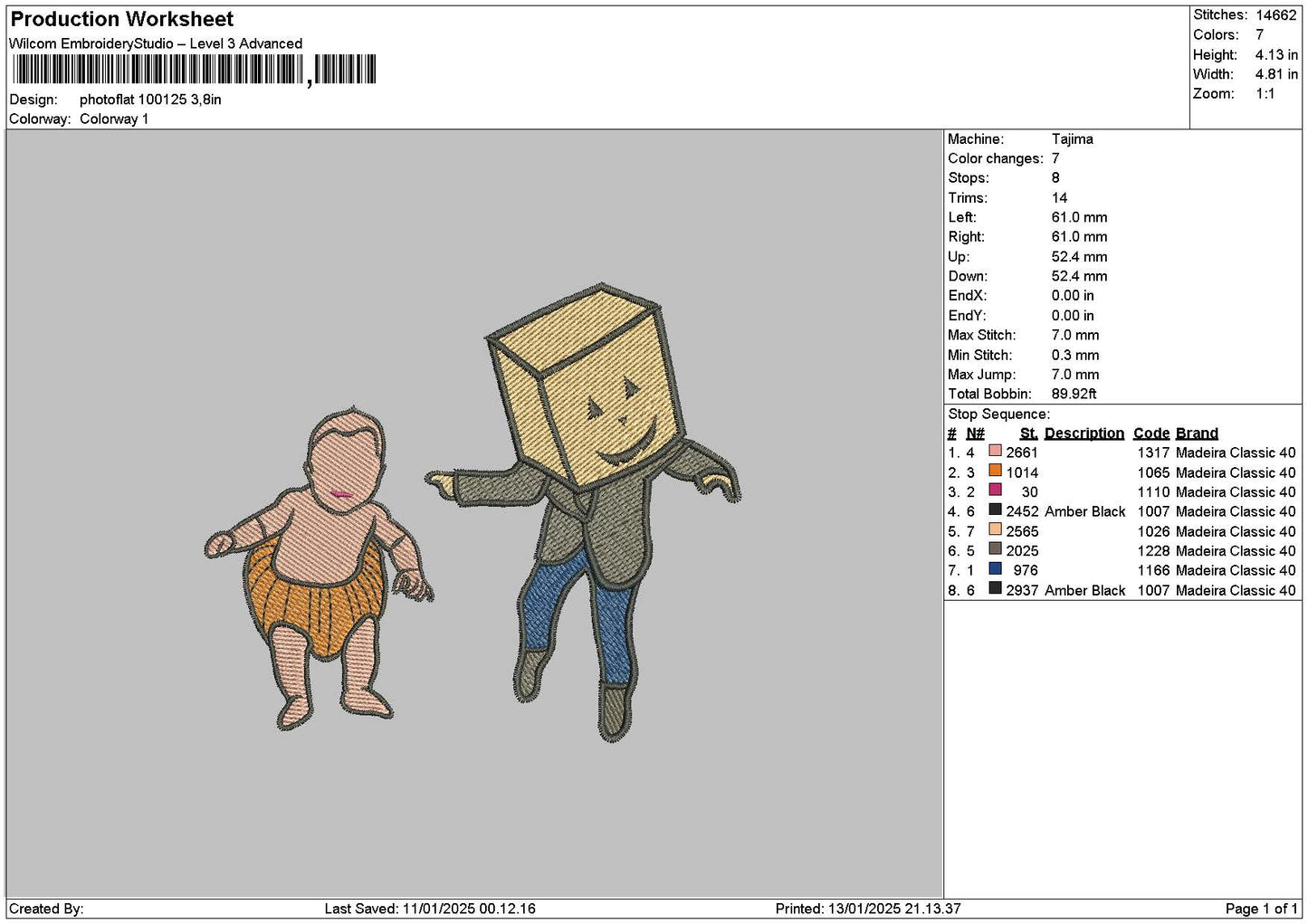This screenshot has height=924, width=1308.
Task: Click the Trims value '14'
Action: click(1059, 198)
